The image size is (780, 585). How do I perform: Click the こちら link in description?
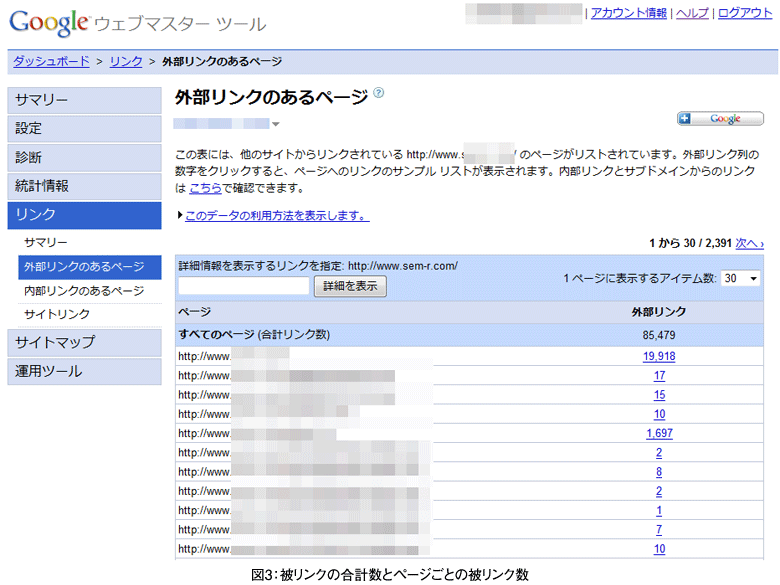click(x=205, y=188)
